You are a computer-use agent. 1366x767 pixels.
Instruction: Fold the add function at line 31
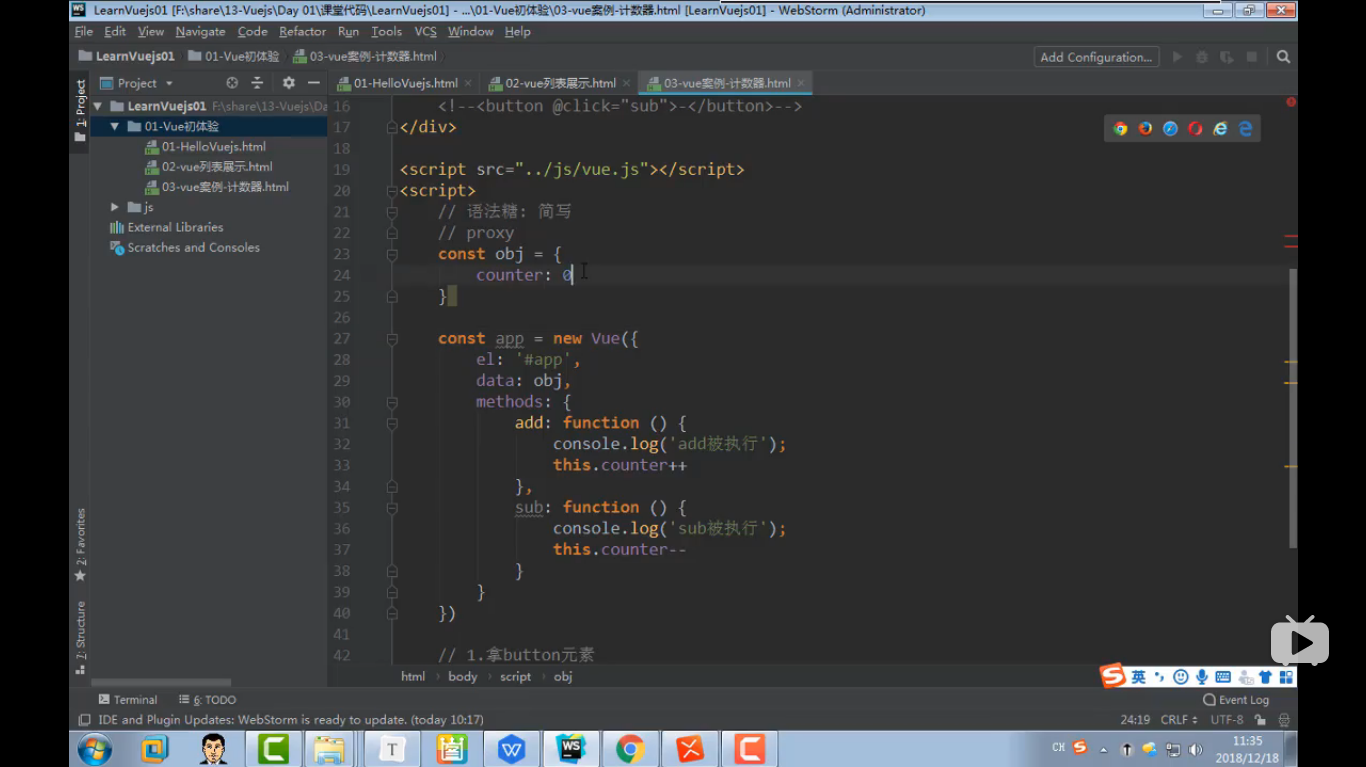tap(392, 423)
